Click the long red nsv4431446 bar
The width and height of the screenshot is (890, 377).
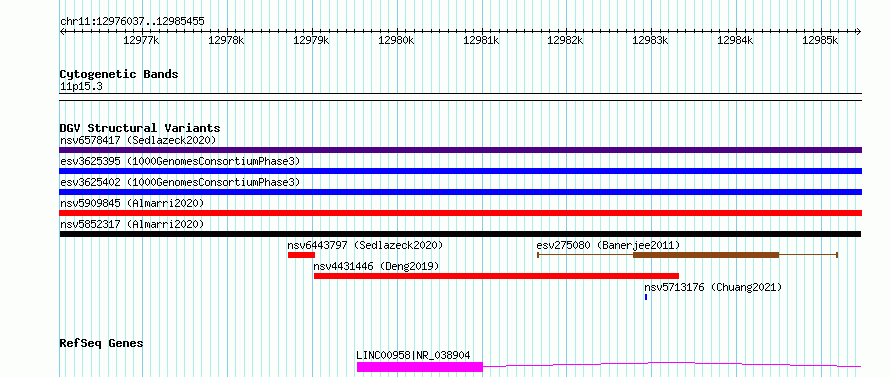[496, 276]
